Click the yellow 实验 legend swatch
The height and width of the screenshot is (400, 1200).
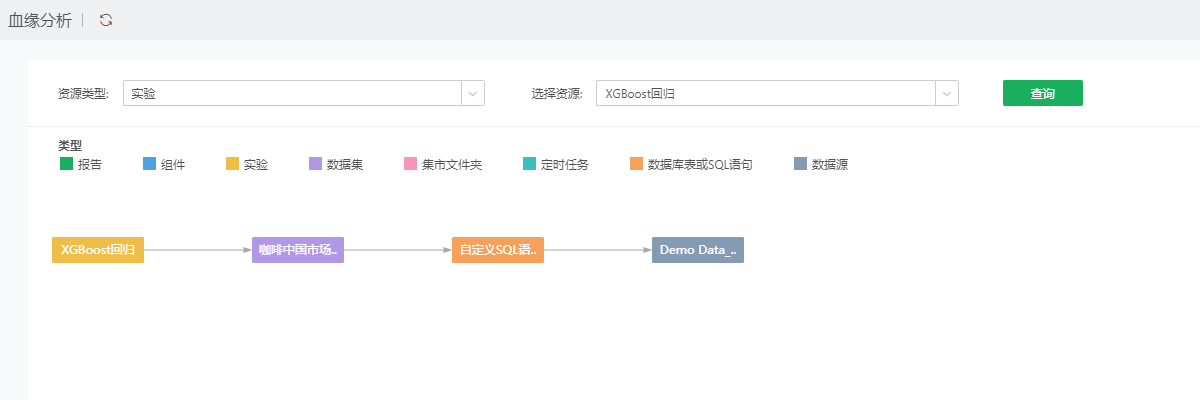point(233,164)
